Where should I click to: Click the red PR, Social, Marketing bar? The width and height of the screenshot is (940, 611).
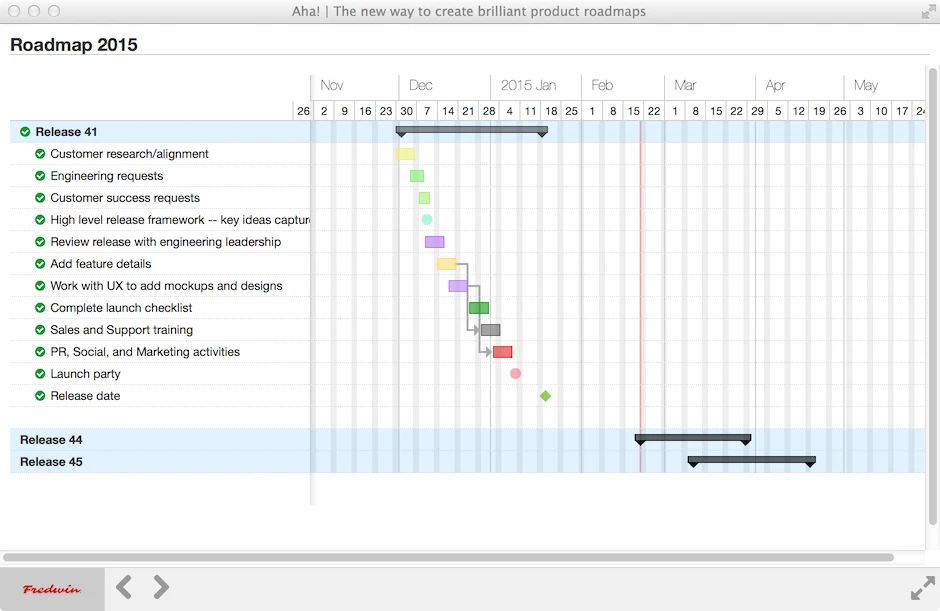[502, 352]
